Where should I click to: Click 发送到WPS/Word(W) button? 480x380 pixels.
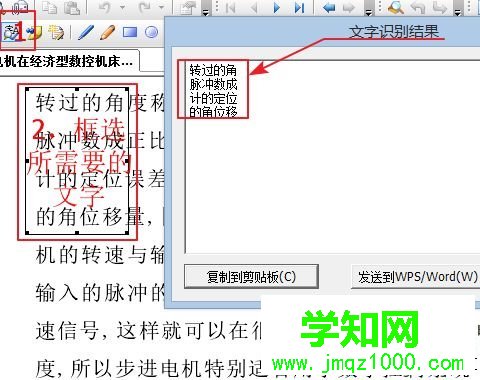[416, 277]
